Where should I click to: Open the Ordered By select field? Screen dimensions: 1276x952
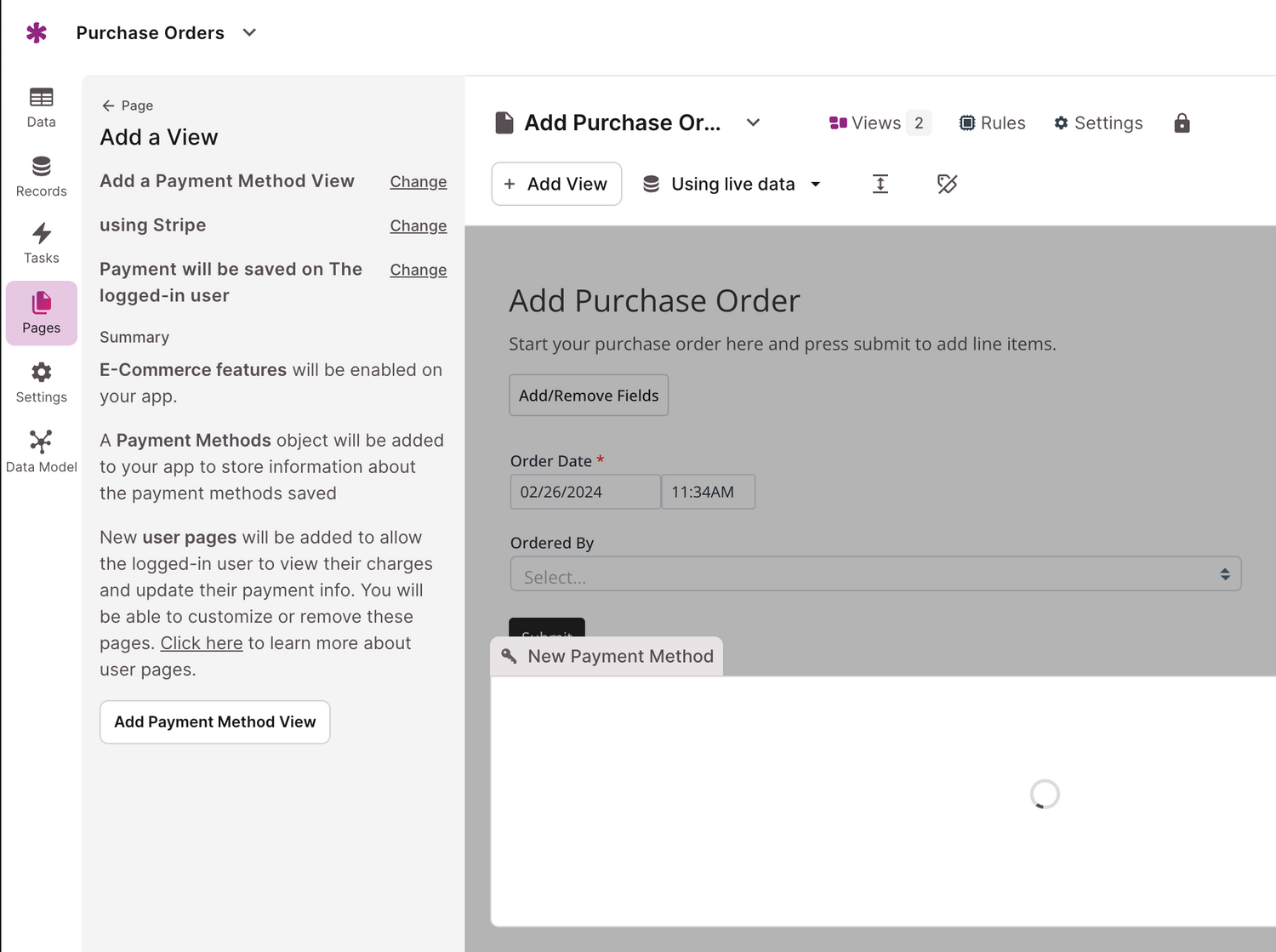click(x=876, y=574)
